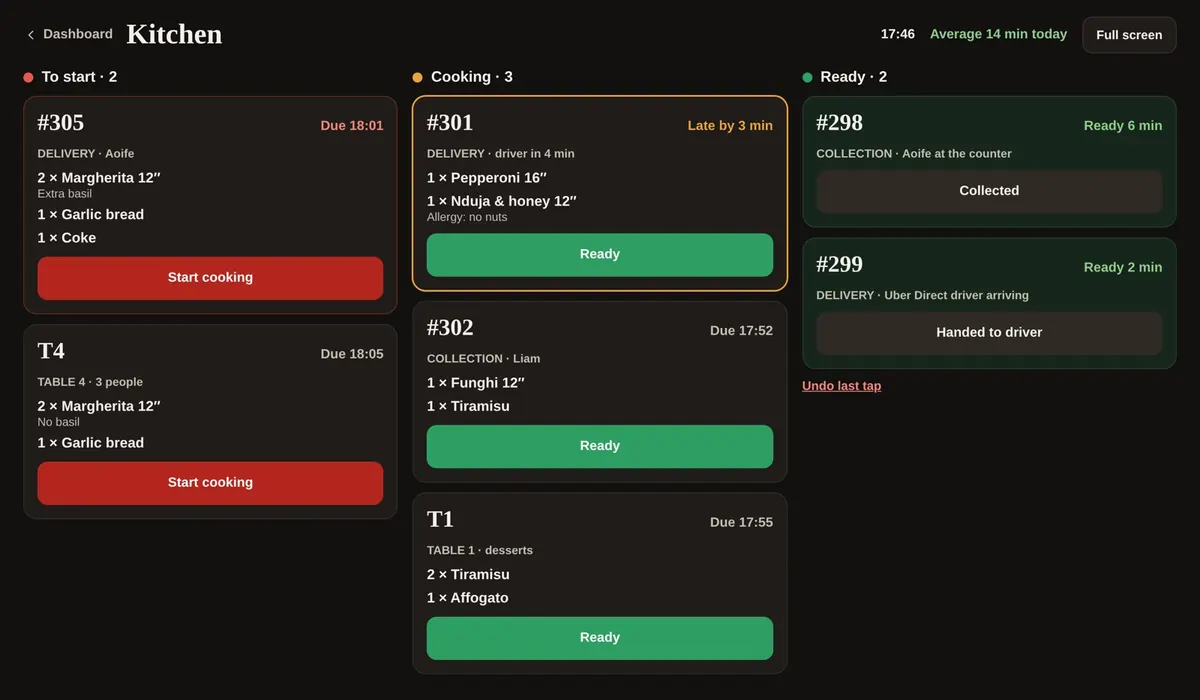Click the orange Cooking status dot
Screen dimensions: 1200x700
click(x=418, y=77)
